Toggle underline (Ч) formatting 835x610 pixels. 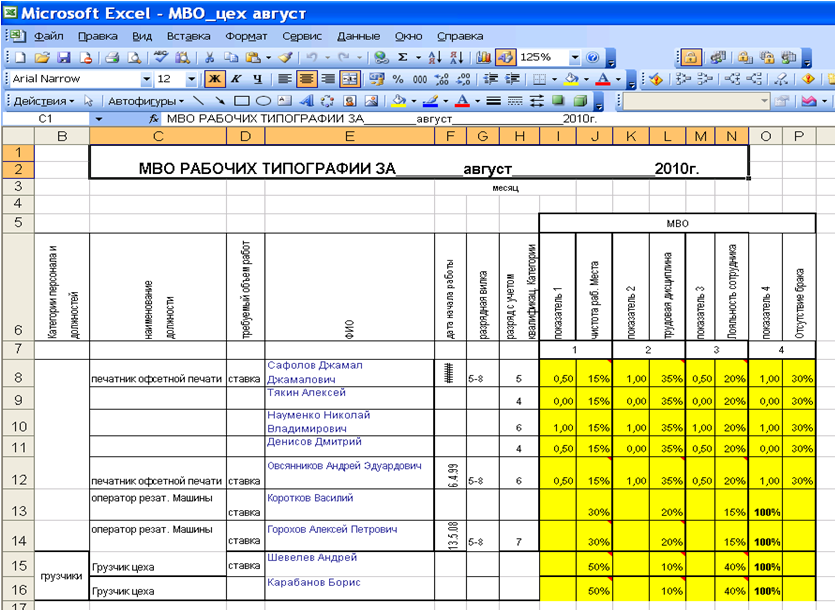pos(258,79)
